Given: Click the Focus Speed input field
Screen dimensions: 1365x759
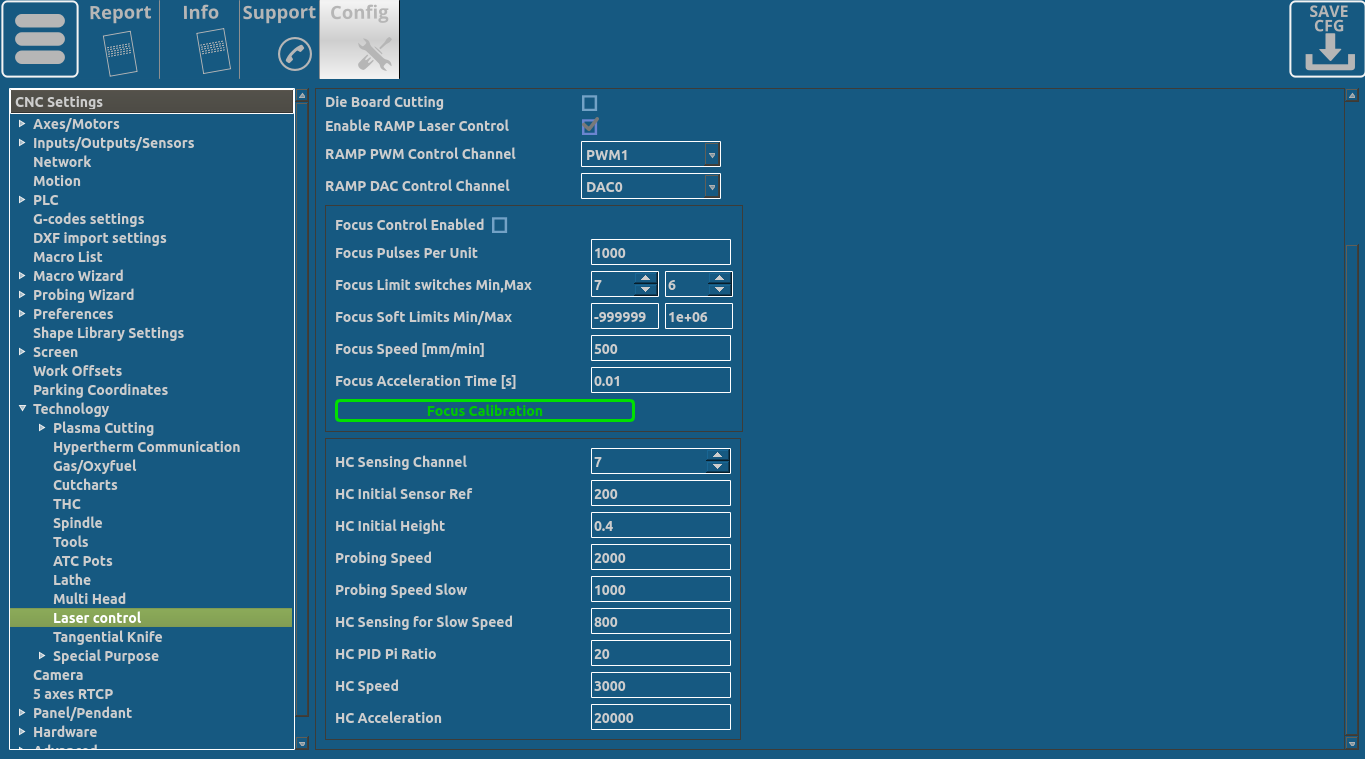Looking at the screenshot, I should point(660,349).
